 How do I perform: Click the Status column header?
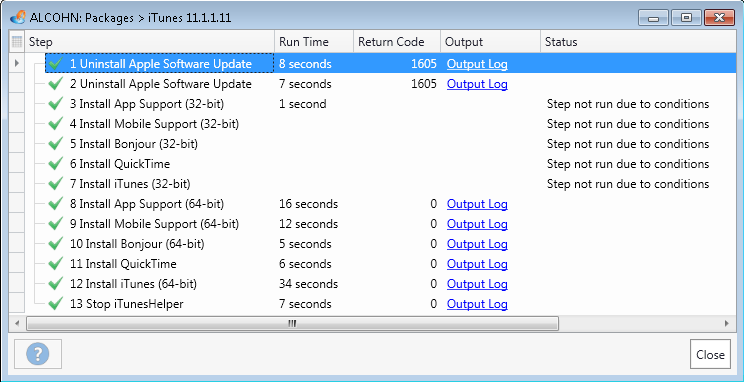click(638, 42)
